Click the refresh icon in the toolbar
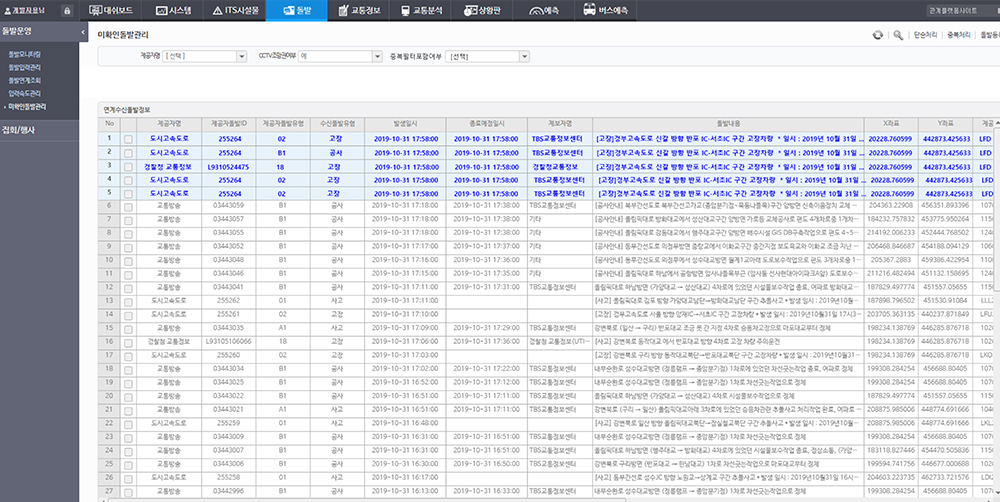The image size is (1000, 502). click(877, 34)
